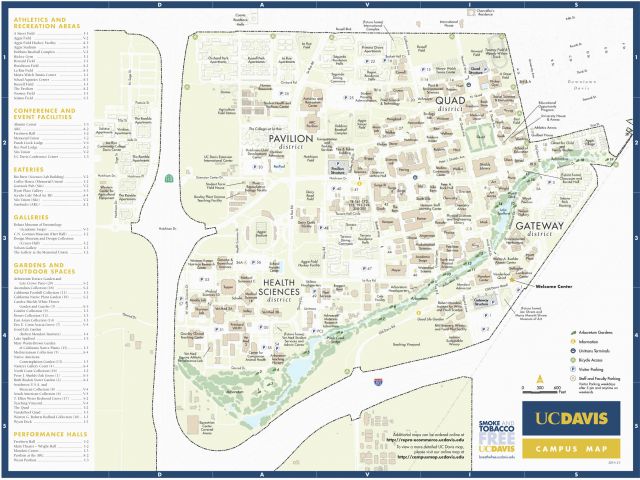Click the P 26 parking marker
This screenshot has height=480, width=640.
(x=284, y=93)
